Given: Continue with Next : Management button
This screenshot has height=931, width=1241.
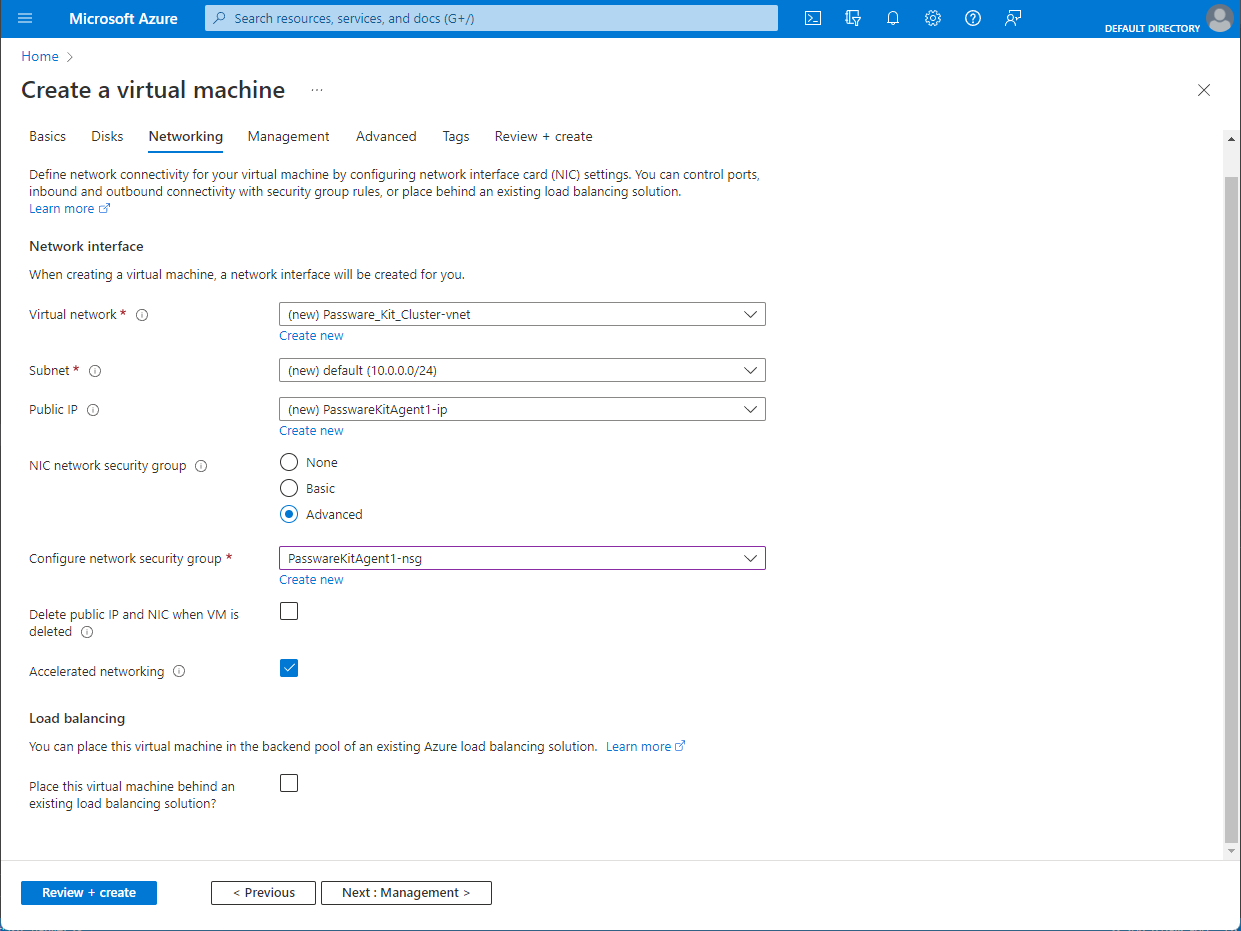Looking at the screenshot, I should pyautogui.click(x=406, y=893).
